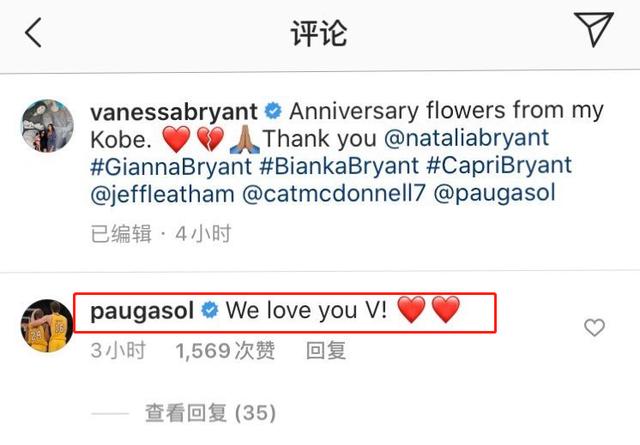Tap verified badge next to vanessabryant
The image size is (640, 445).
point(273,111)
